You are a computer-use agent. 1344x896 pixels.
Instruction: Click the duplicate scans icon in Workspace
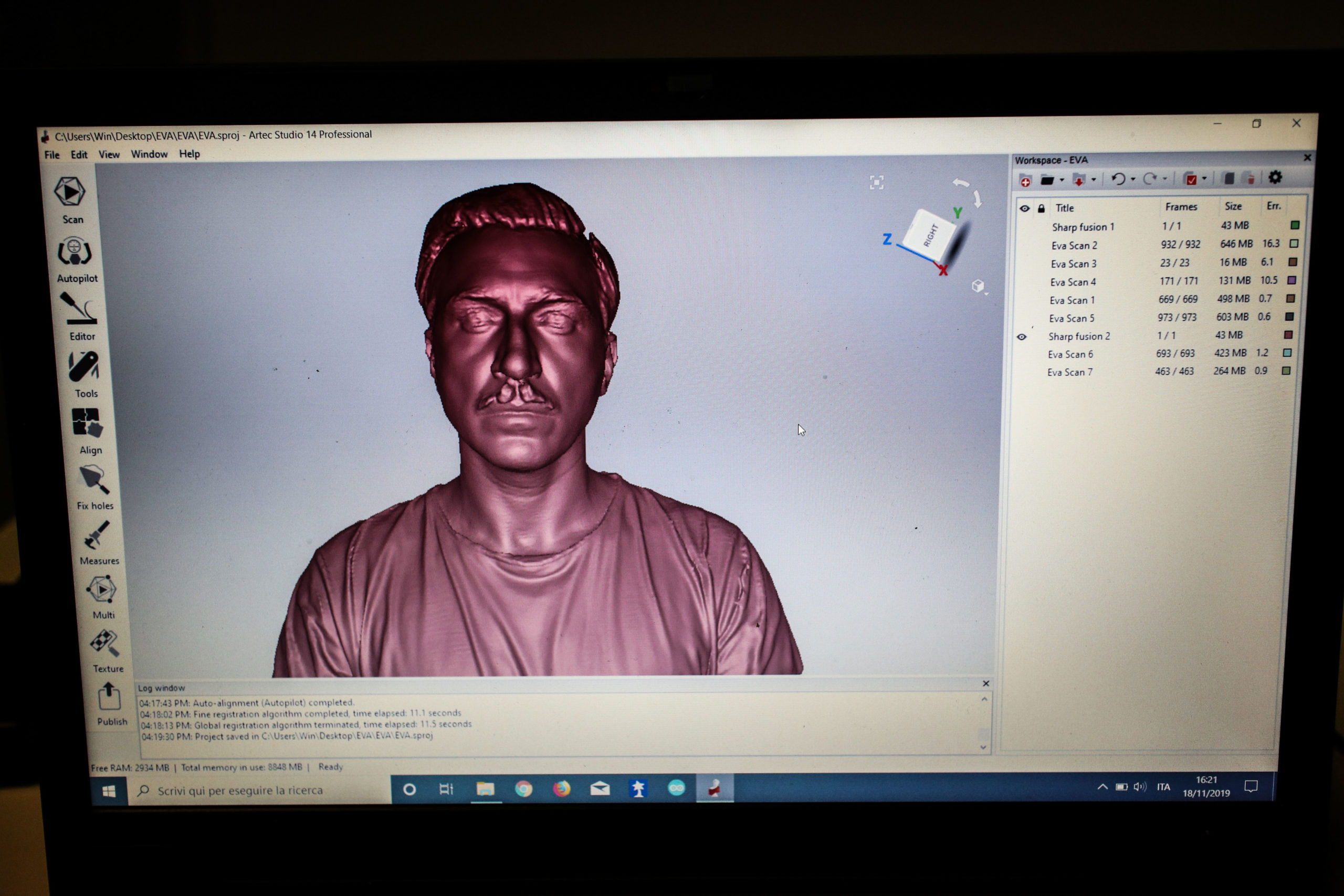click(x=1228, y=178)
